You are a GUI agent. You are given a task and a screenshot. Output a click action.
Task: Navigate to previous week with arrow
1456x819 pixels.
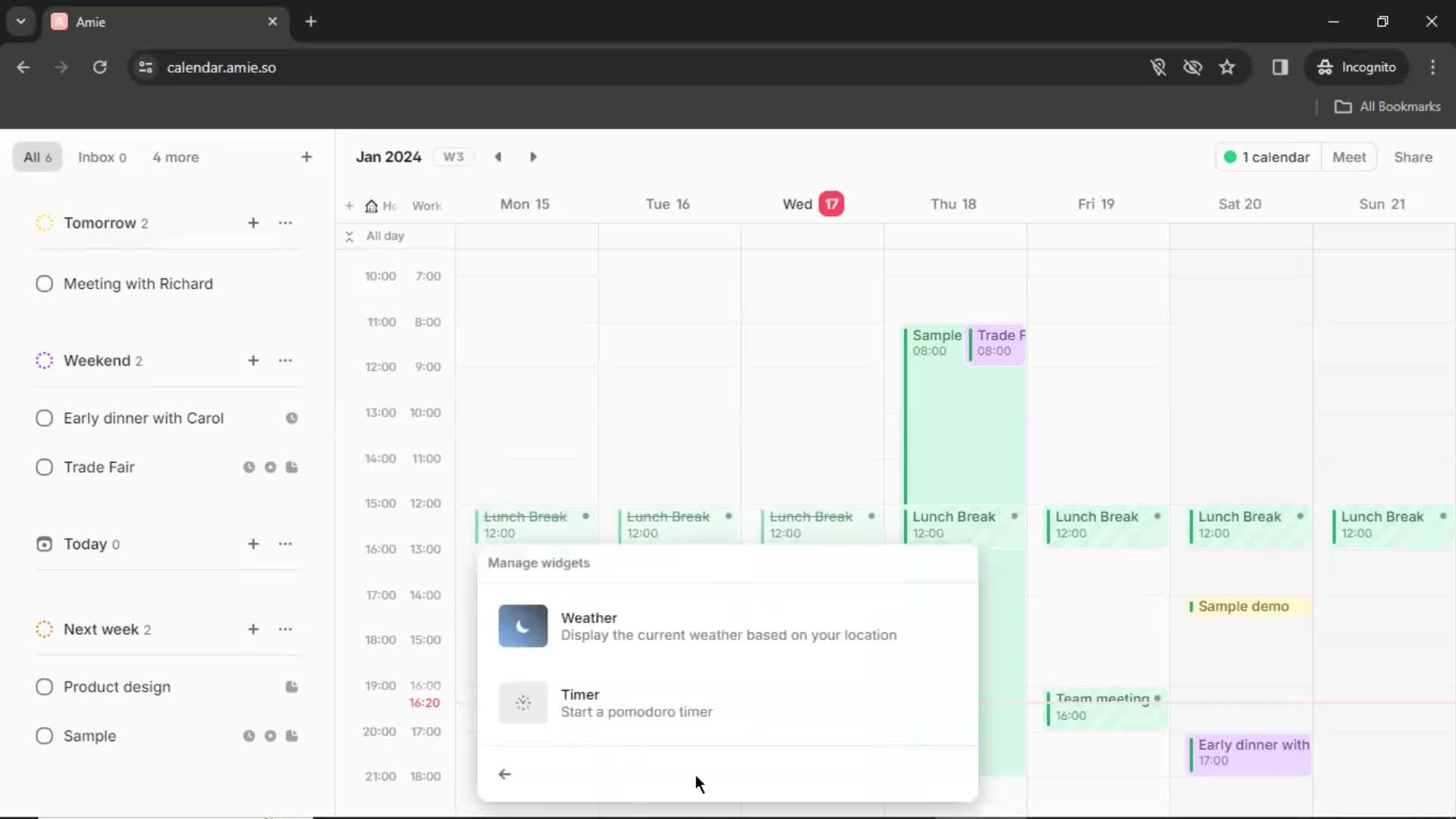(498, 157)
